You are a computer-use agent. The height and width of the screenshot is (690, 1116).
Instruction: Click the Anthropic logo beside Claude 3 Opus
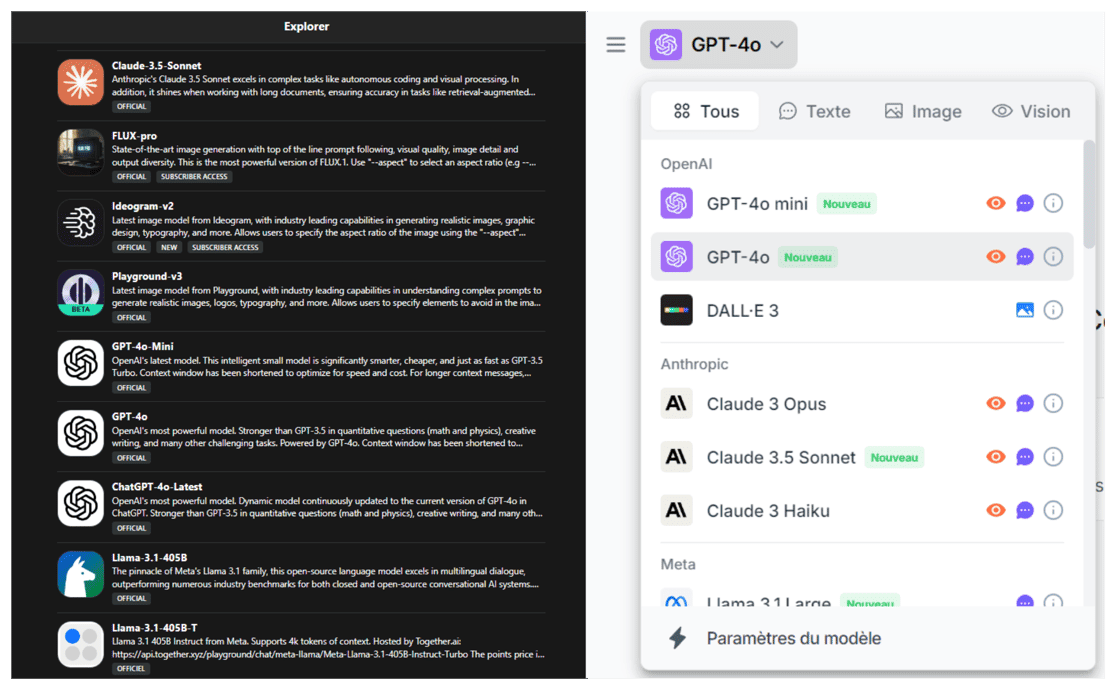[676, 404]
